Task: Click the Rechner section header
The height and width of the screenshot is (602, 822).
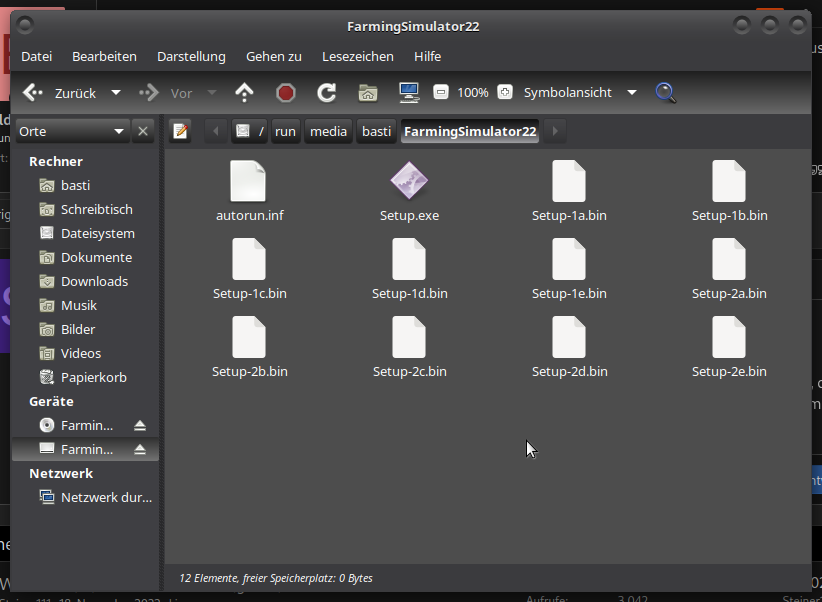Action: [x=56, y=162]
